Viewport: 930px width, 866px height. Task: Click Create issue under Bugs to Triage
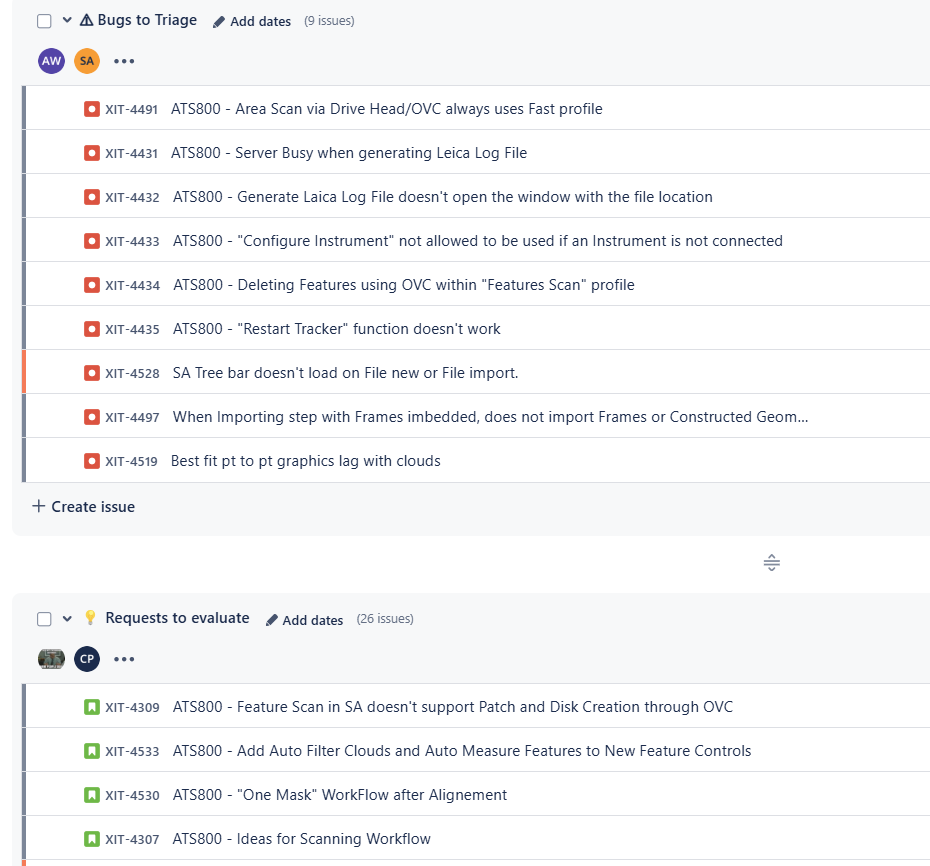coord(83,507)
